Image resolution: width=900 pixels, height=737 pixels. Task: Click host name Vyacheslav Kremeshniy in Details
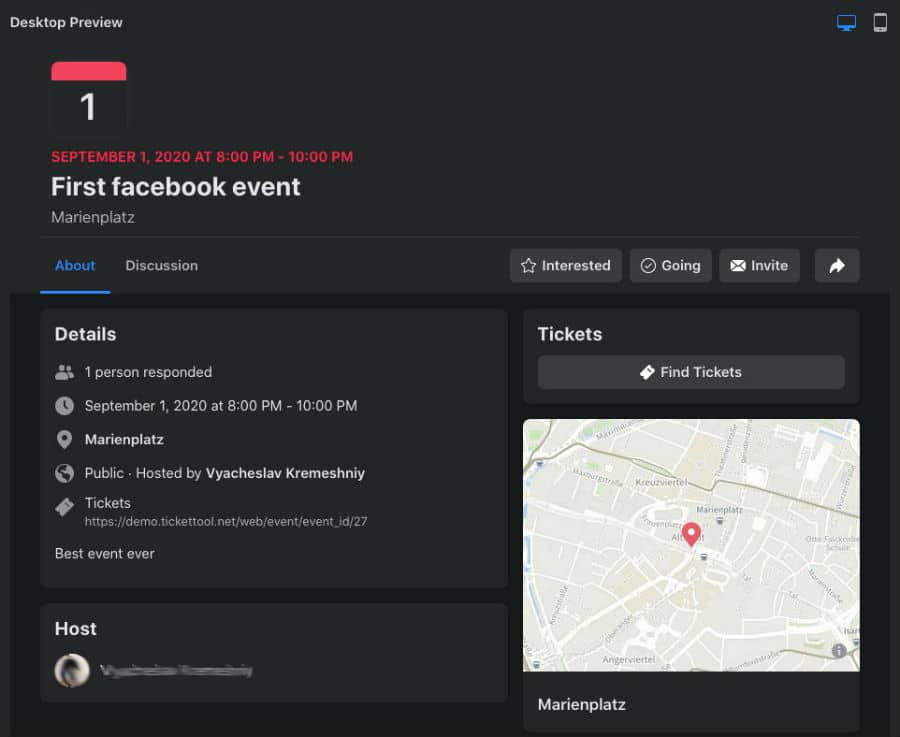(x=285, y=473)
